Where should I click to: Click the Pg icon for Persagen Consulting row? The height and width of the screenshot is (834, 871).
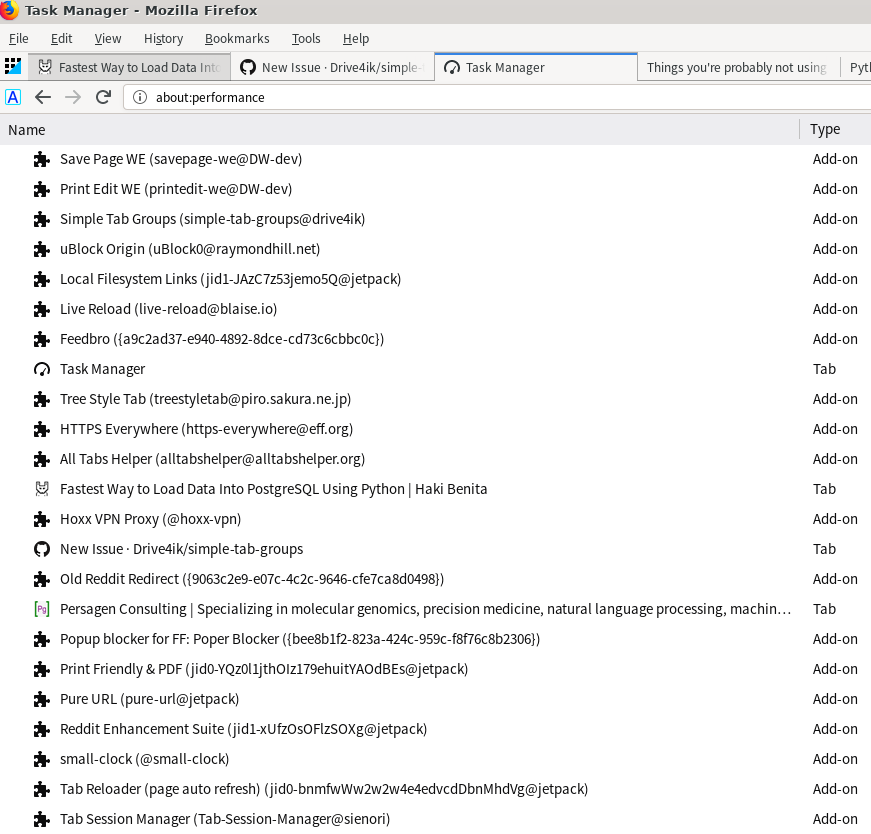coord(42,610)
